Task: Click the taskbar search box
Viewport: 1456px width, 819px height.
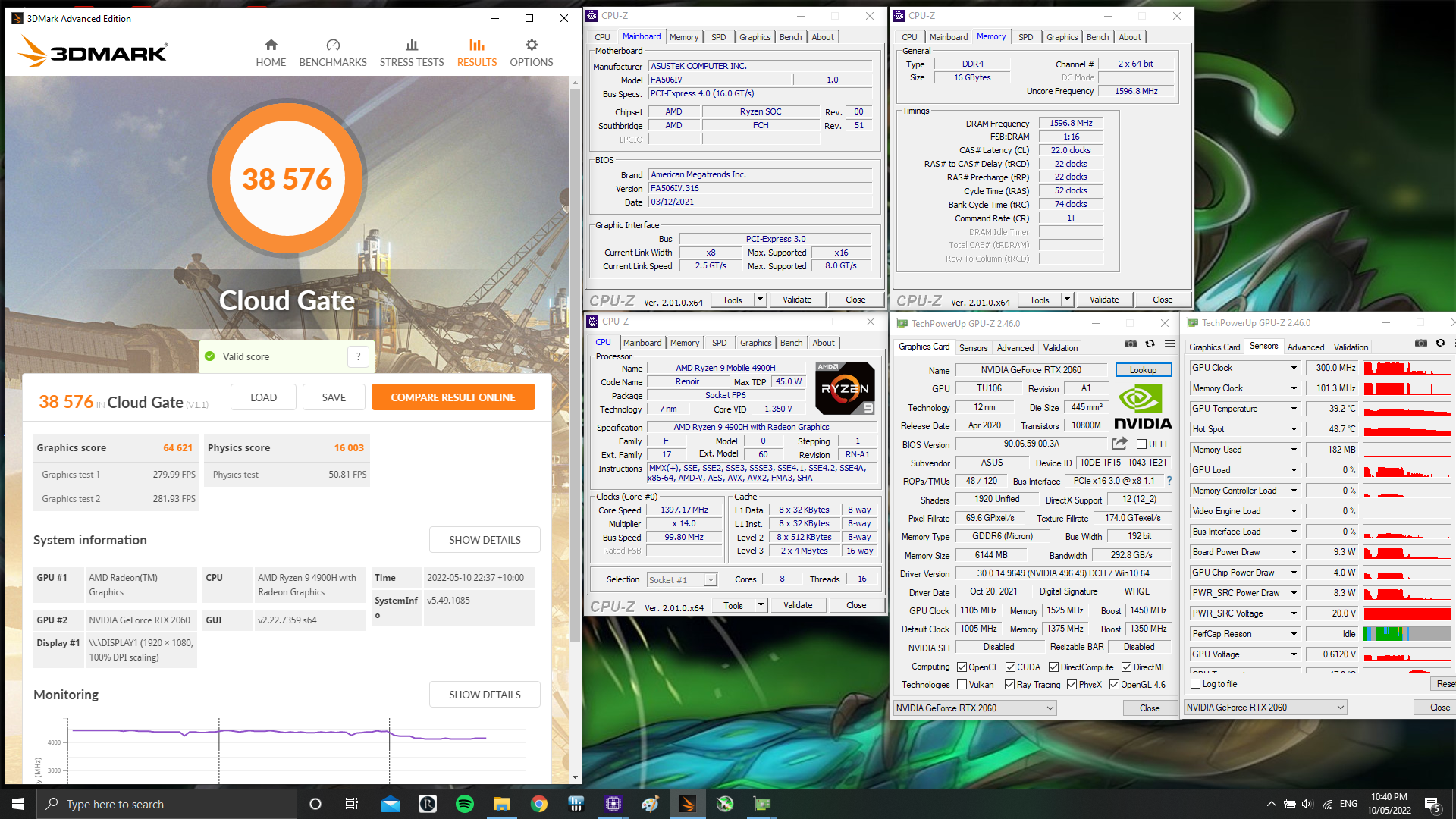Action: click(x=166, y=804)
